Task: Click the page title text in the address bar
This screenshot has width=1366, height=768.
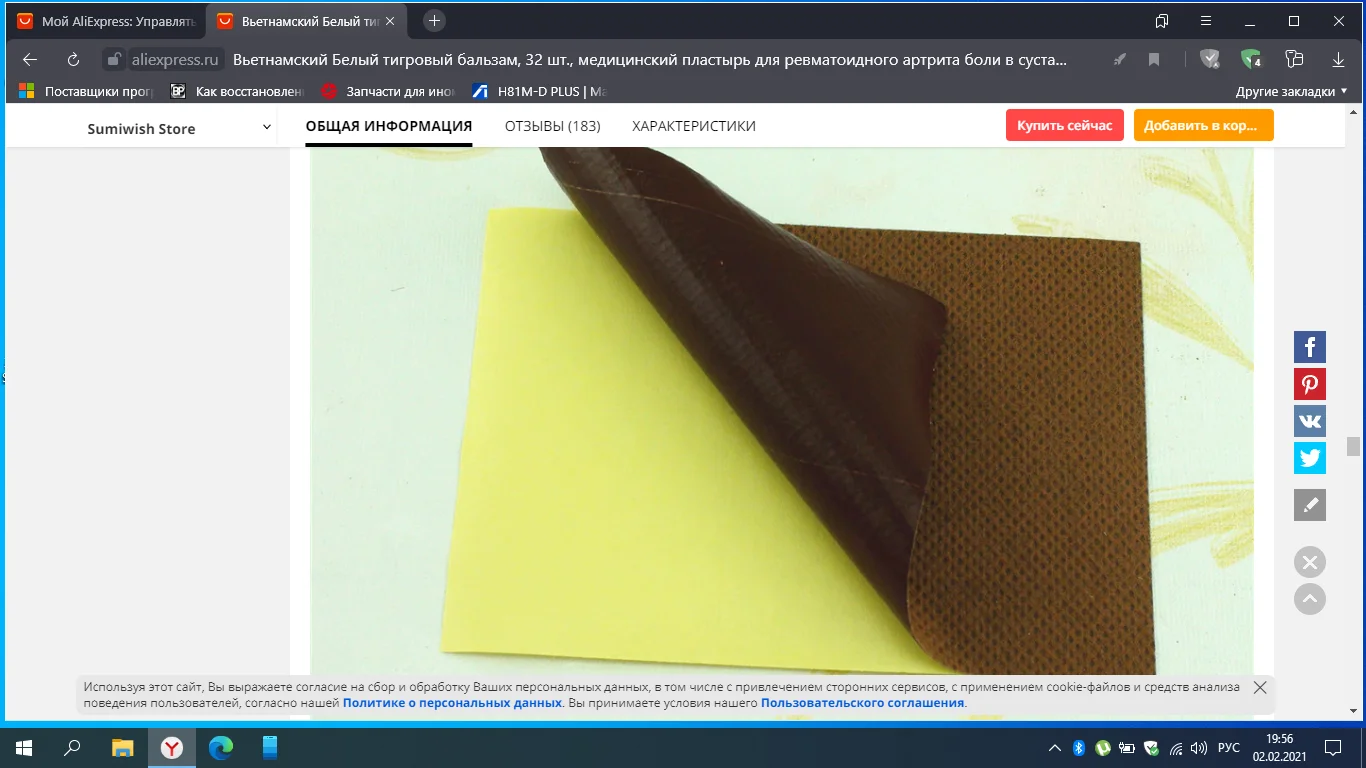Action: tap(650, 60)
